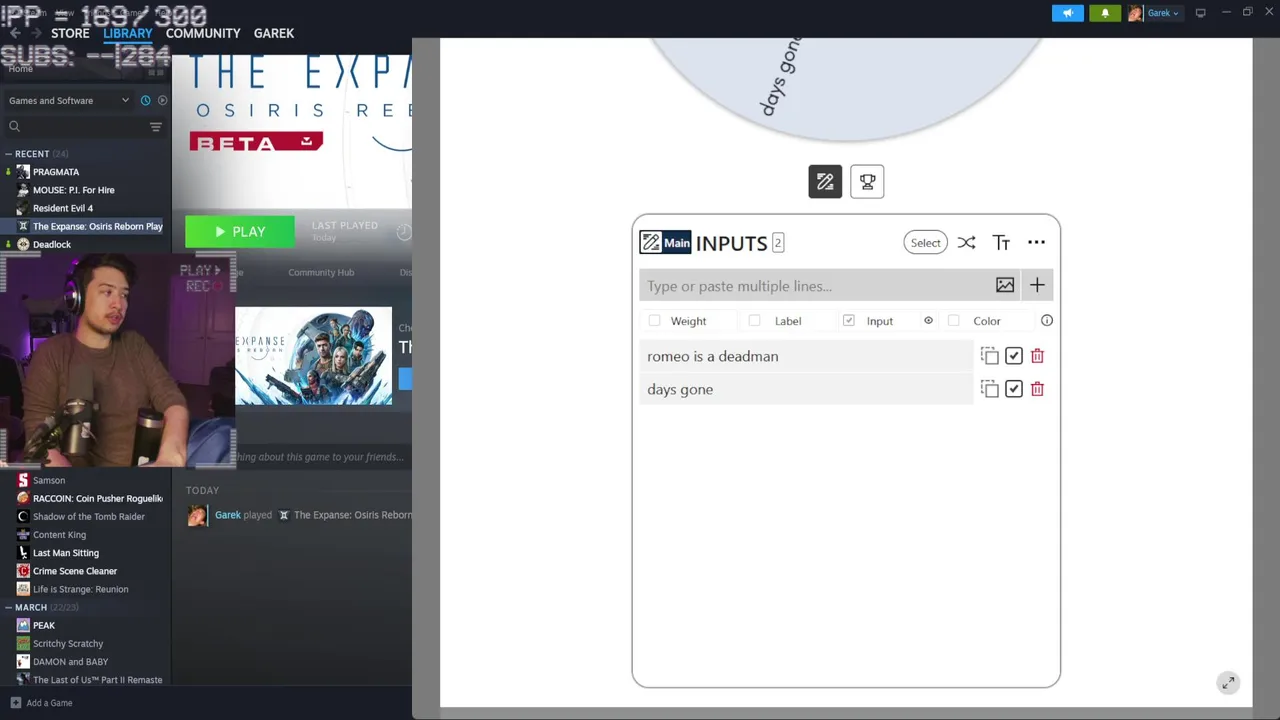Uncheck the 'days gone' entry

pyautogui.click(x=1013, y=389)
